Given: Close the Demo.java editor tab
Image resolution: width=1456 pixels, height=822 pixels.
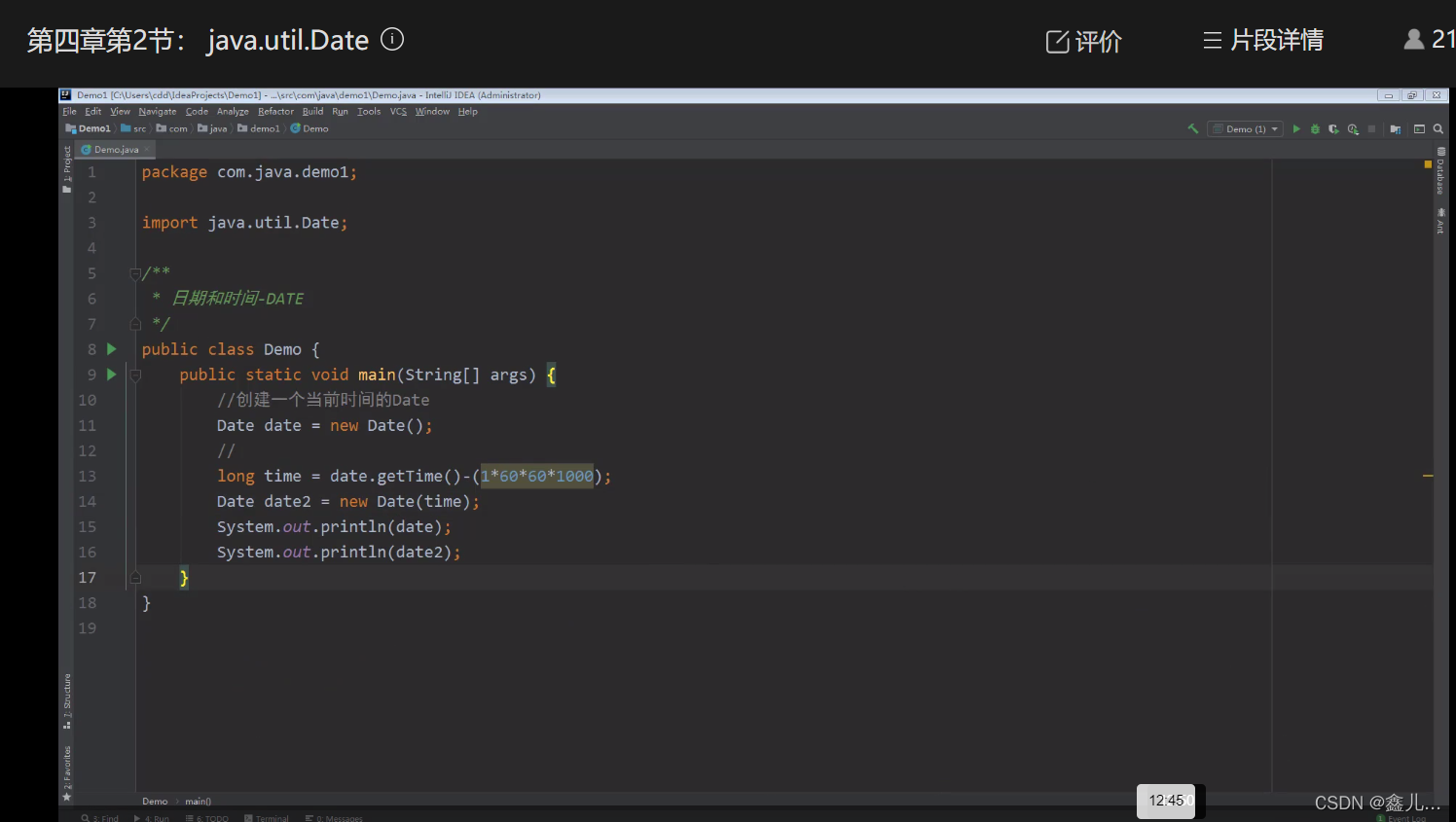Looking at the screenshot, I should [147, 150].
